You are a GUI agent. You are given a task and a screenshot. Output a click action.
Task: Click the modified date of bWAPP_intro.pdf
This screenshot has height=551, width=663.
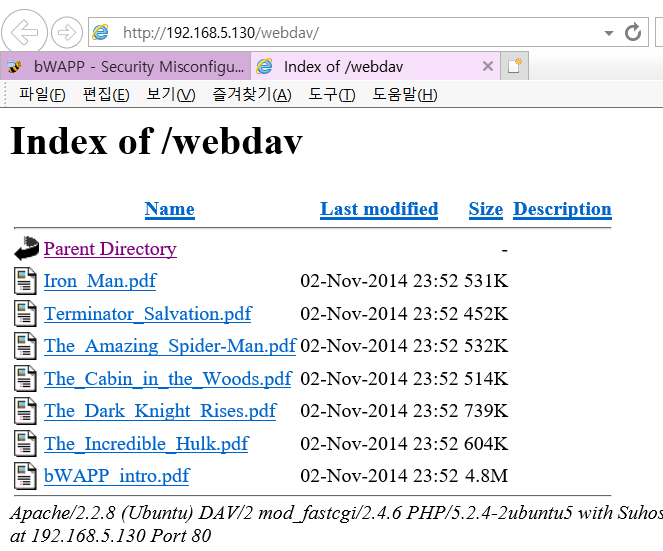click(x=379, y=476)
